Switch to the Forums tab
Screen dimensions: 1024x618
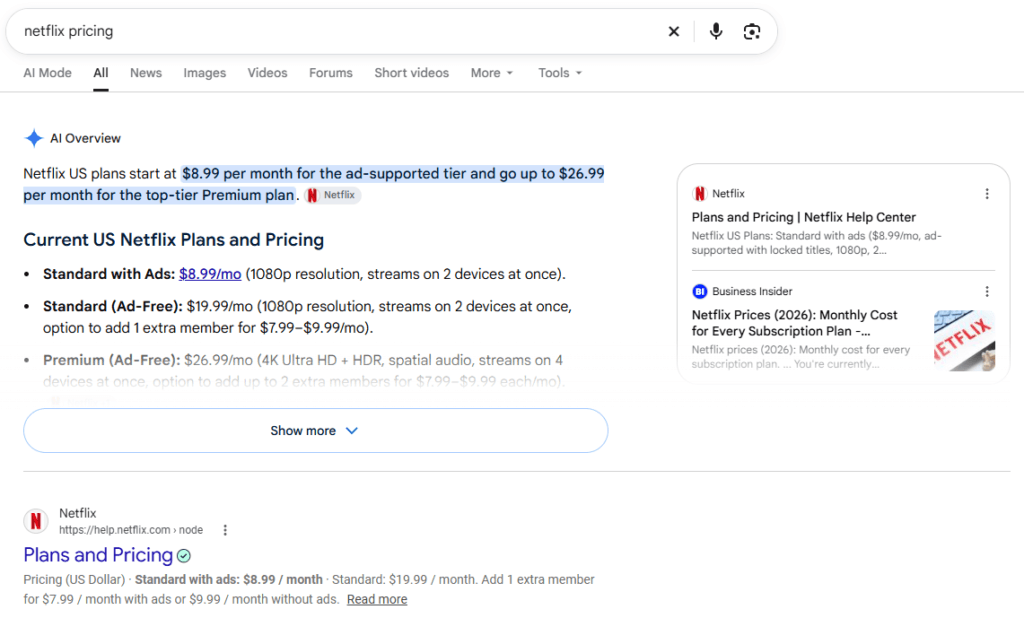click(x=330, y=73)
